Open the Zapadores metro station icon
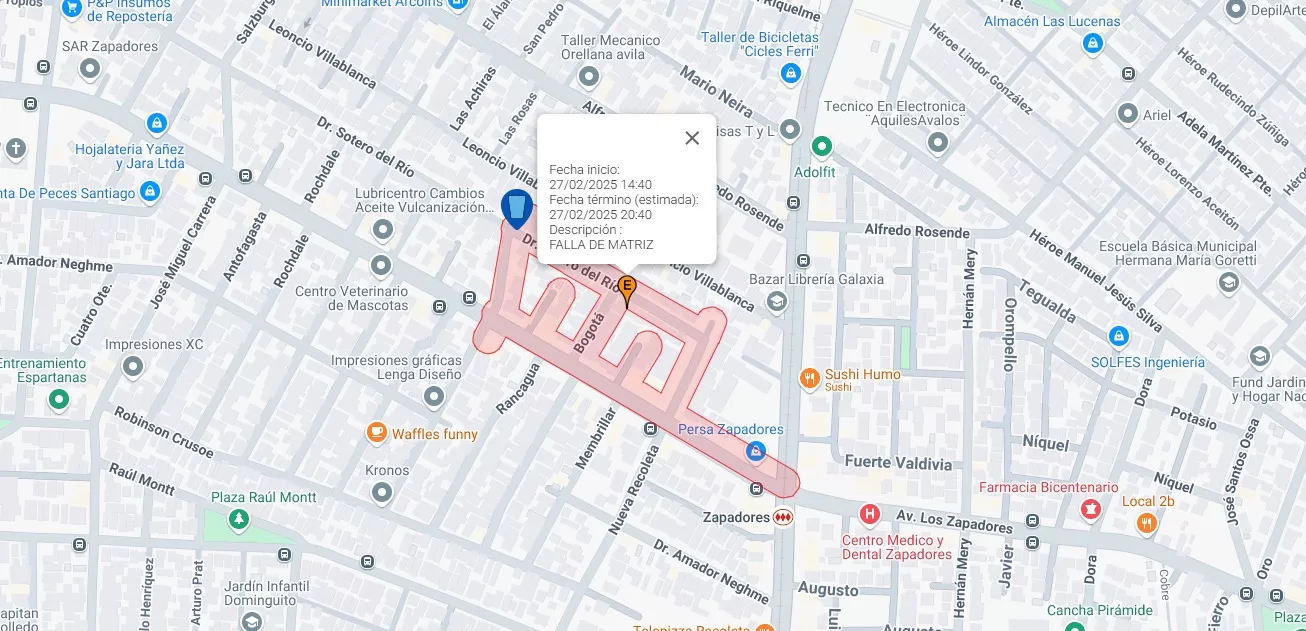1306x631 pixels. [x=783, y=517]
